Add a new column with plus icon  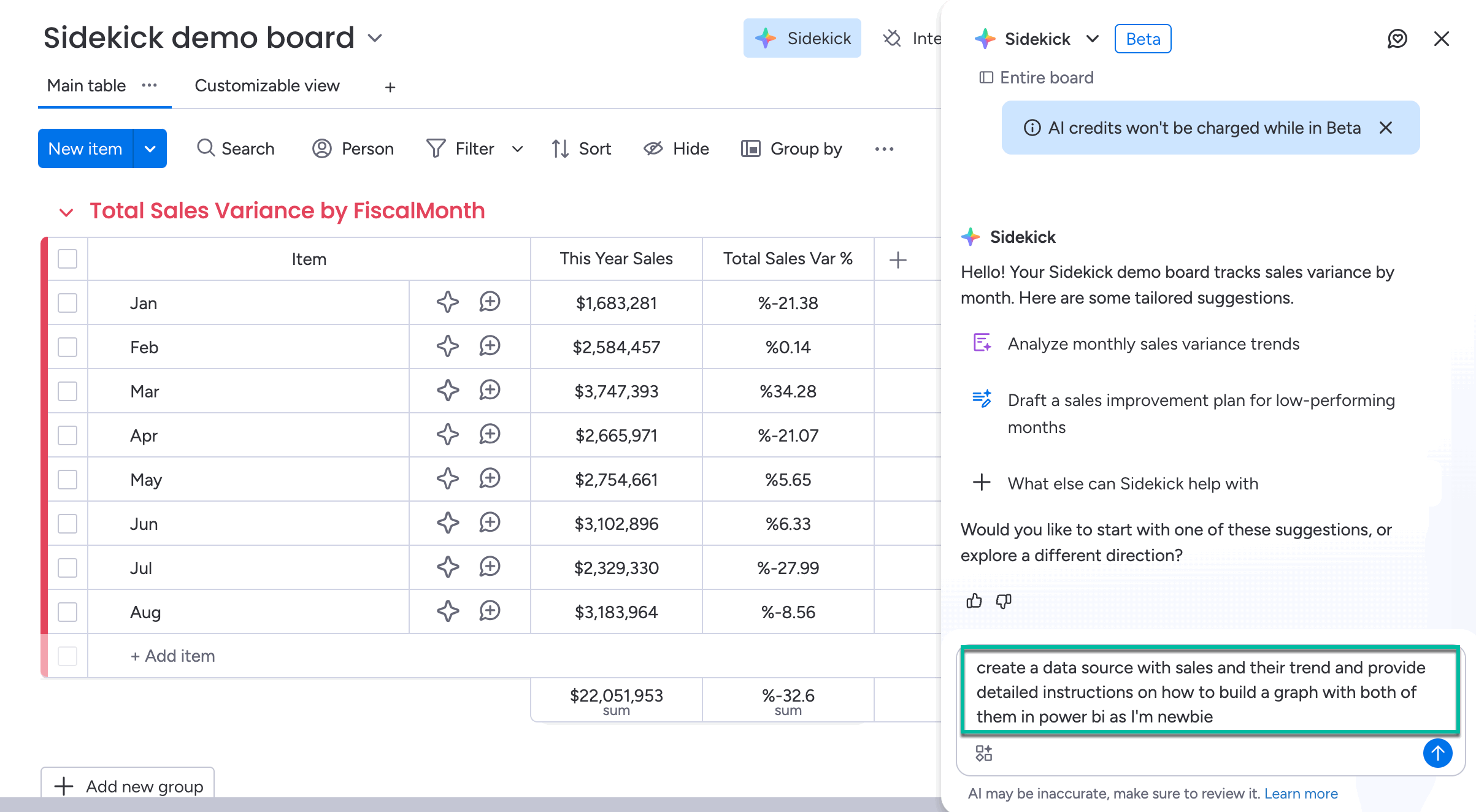point(898,260)
